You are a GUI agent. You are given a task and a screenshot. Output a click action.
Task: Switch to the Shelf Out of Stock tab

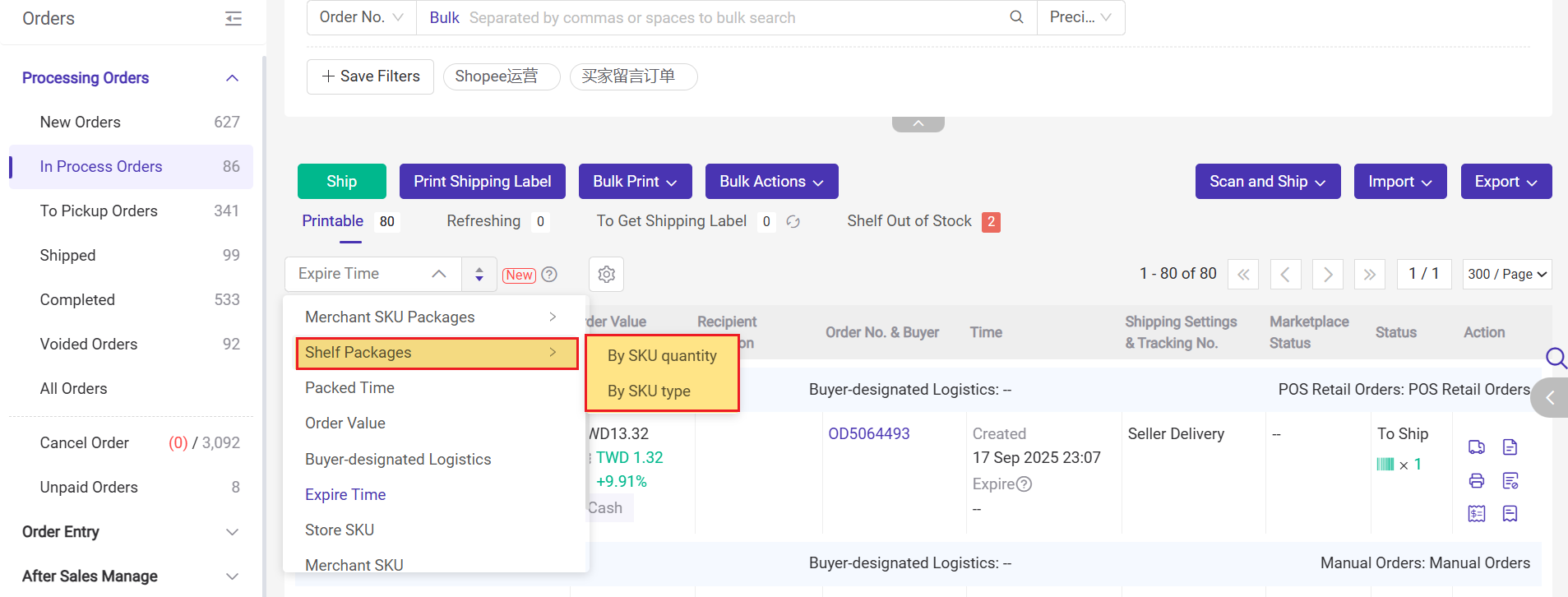909,221
